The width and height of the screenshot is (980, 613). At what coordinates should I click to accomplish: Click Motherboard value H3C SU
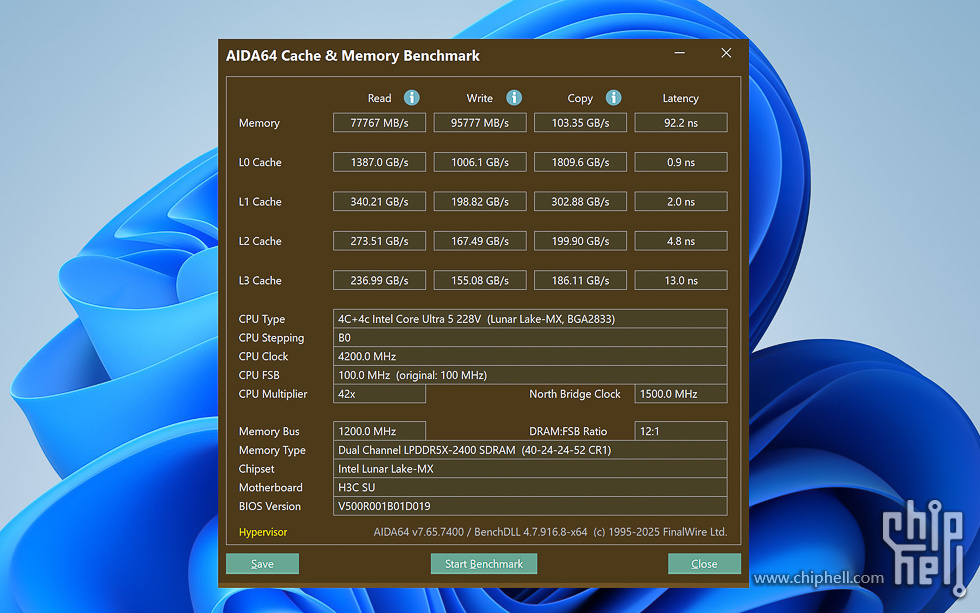530,487
